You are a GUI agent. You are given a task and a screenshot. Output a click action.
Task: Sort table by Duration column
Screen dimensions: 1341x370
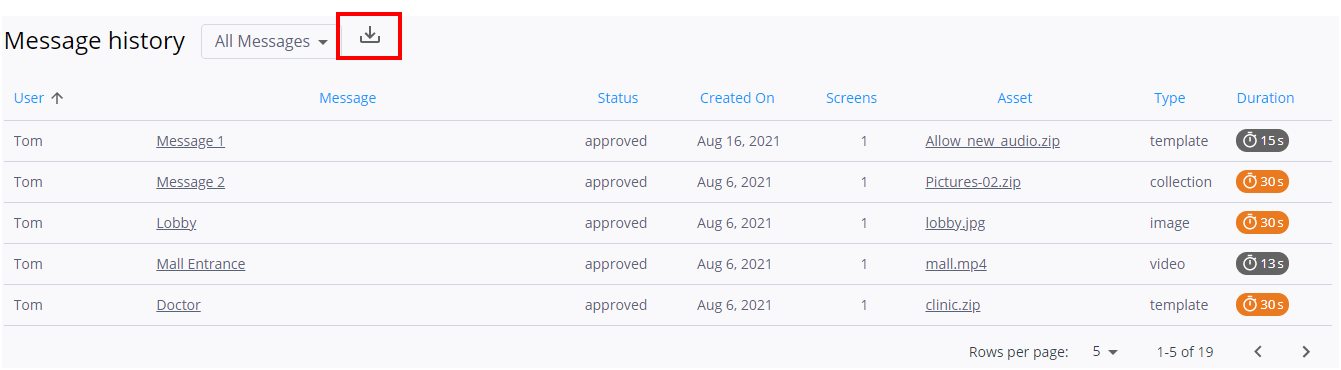[1265, 98]
